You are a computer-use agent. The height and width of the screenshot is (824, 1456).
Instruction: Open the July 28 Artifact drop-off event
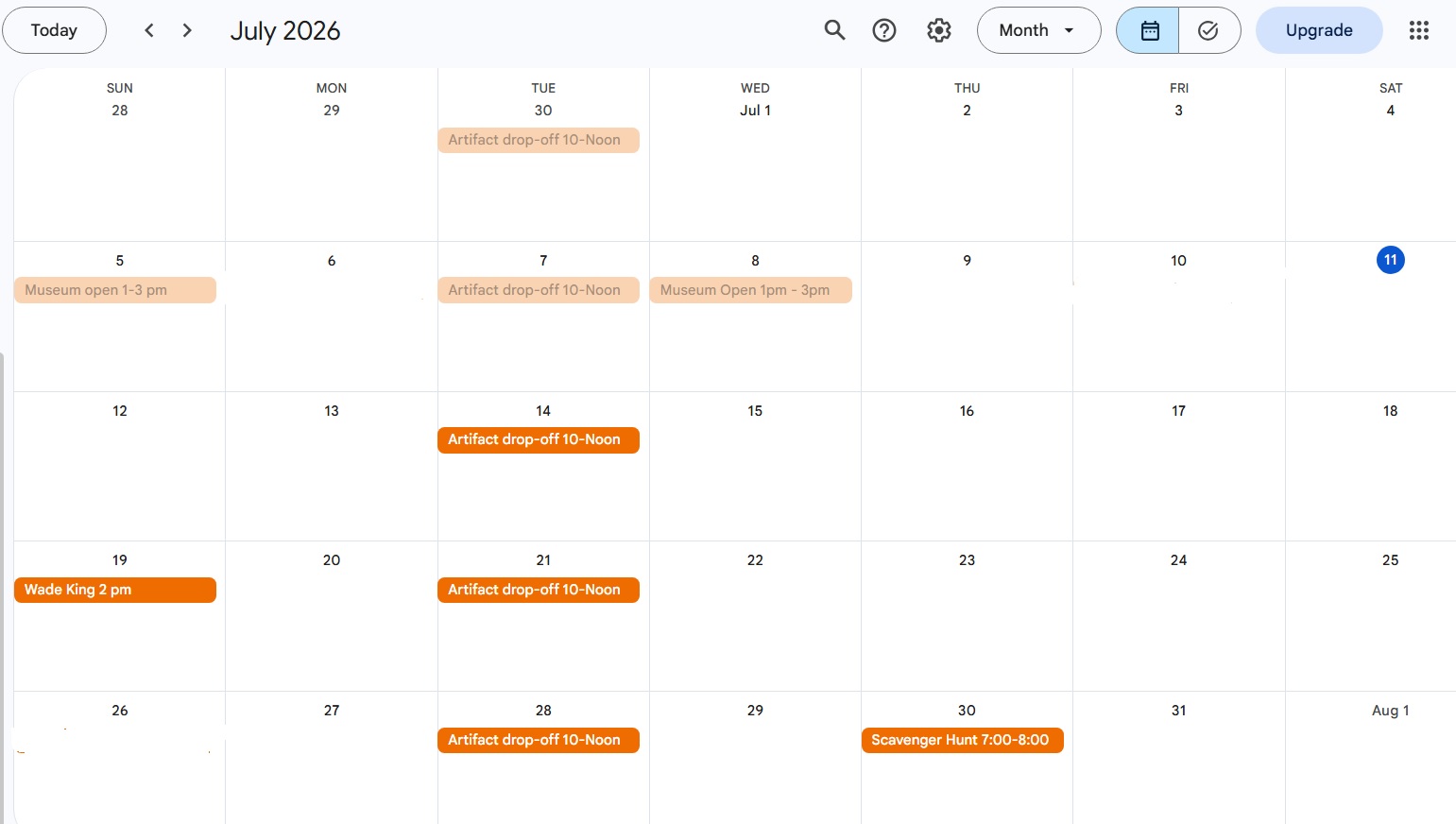539,740
